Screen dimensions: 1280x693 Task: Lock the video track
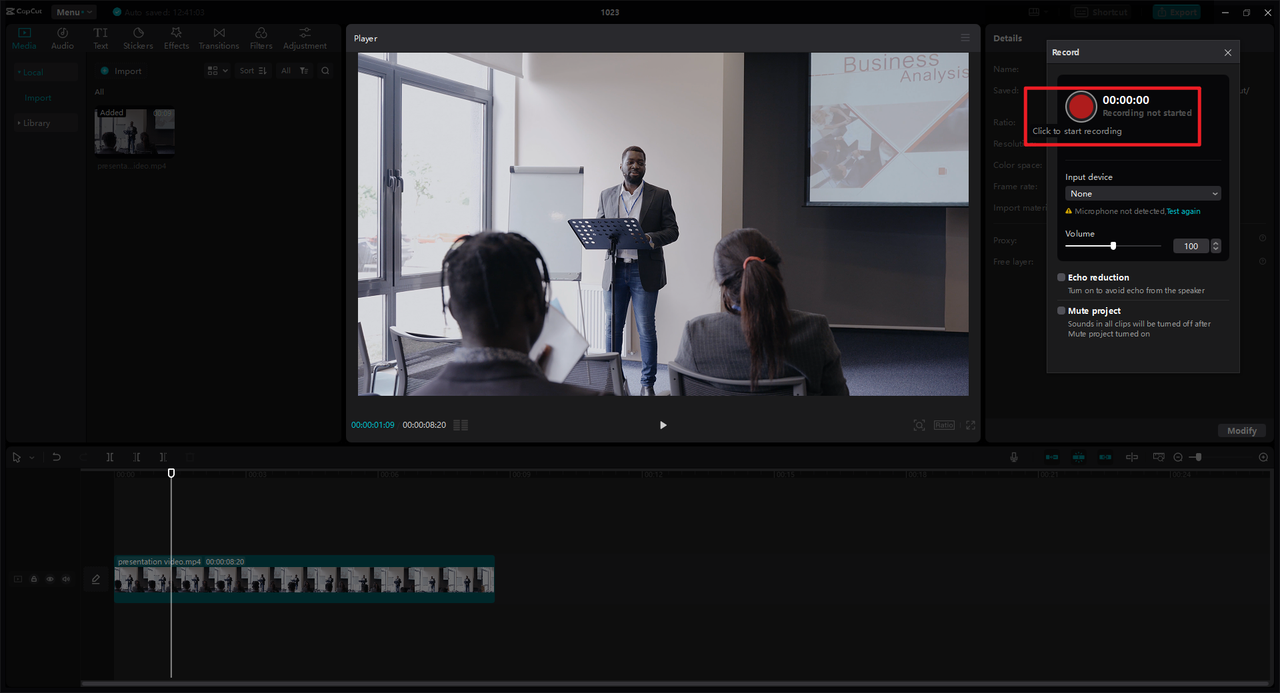34,579
